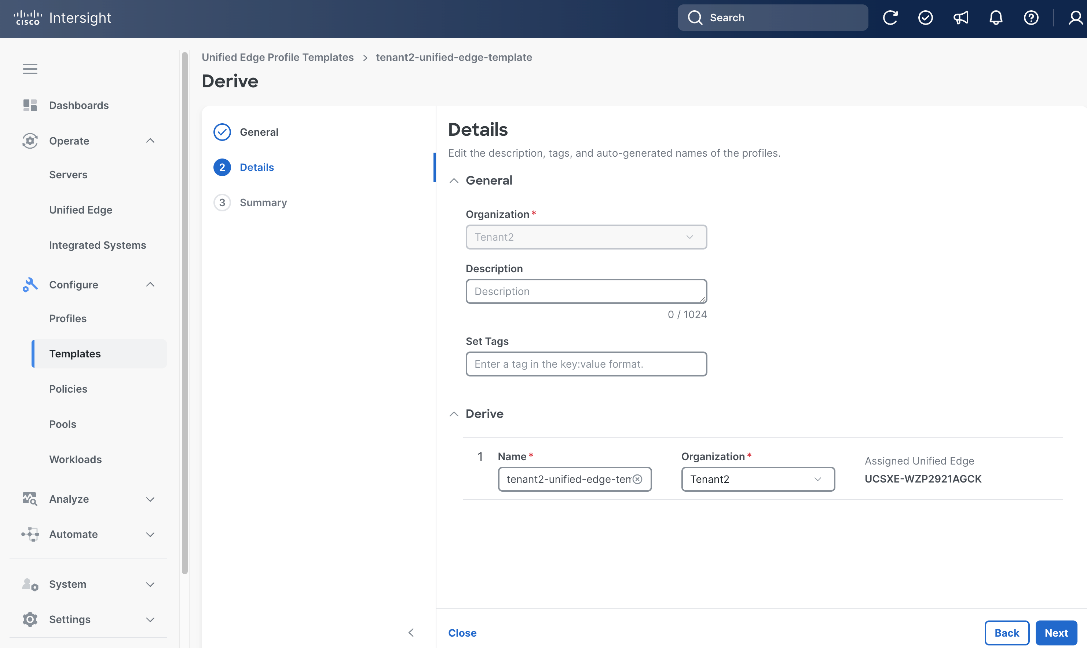Screen dimensions: 1087x648
Task: Open the requests checkmark icon
Action: [x=925, y=18]
